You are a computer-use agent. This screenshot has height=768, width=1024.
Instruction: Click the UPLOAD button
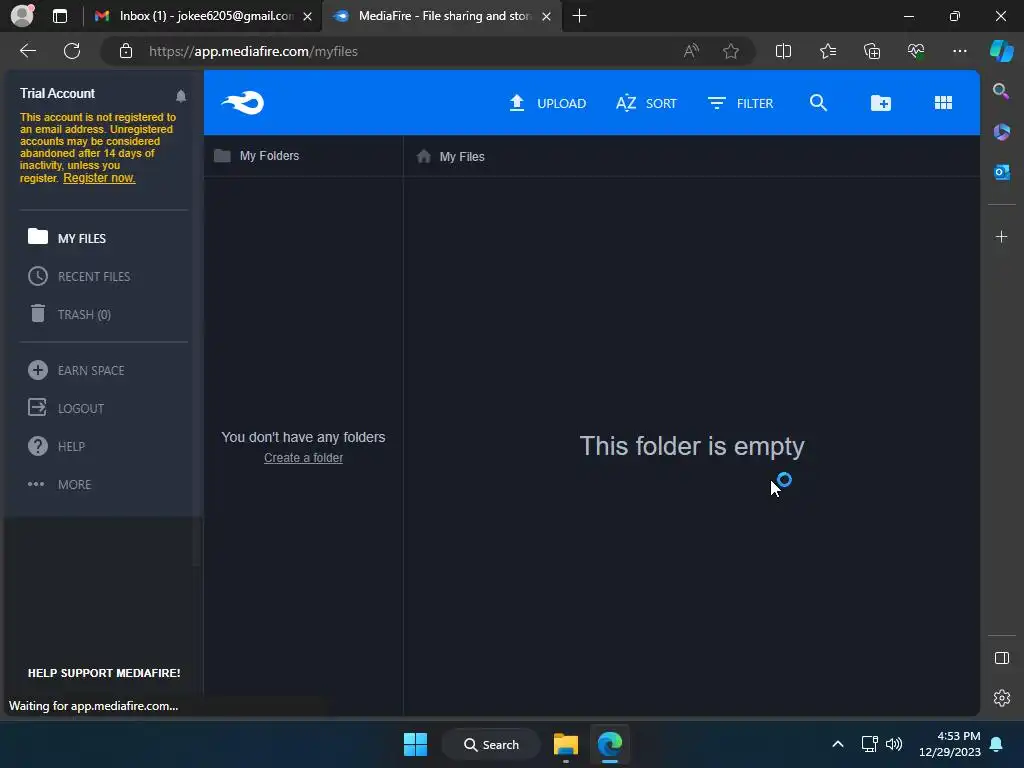pos(547,103)
